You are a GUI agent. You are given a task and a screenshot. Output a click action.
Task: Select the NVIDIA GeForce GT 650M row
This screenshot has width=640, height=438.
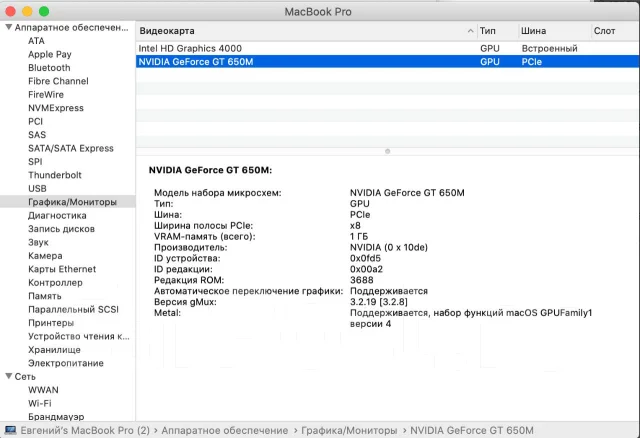[x=387, y=62]
